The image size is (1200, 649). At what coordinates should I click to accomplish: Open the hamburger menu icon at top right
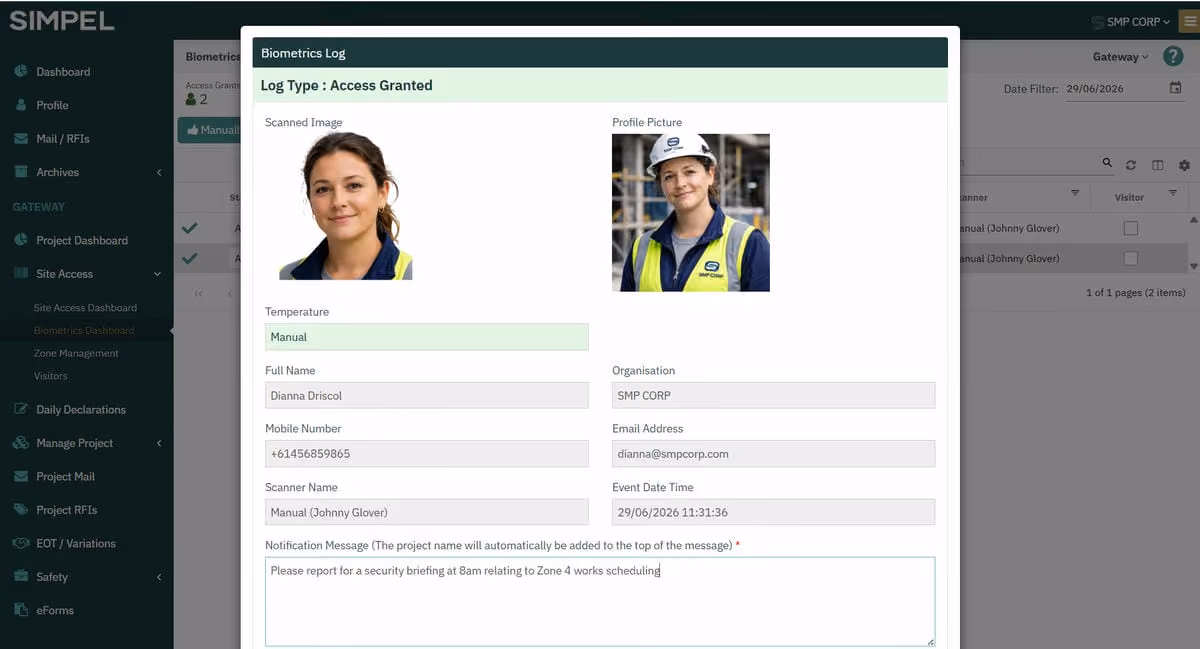tap(1188, 21)
